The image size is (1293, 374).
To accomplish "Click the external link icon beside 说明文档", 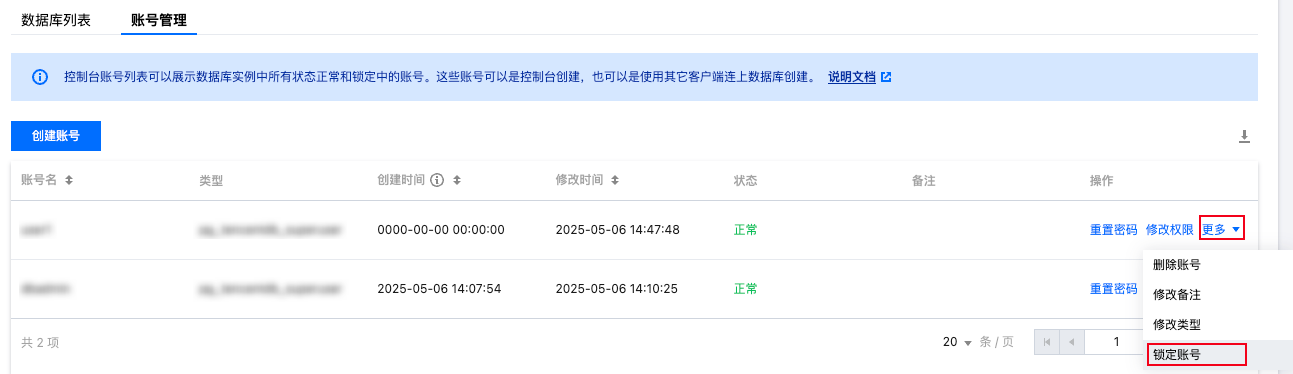I will [886, 77].
